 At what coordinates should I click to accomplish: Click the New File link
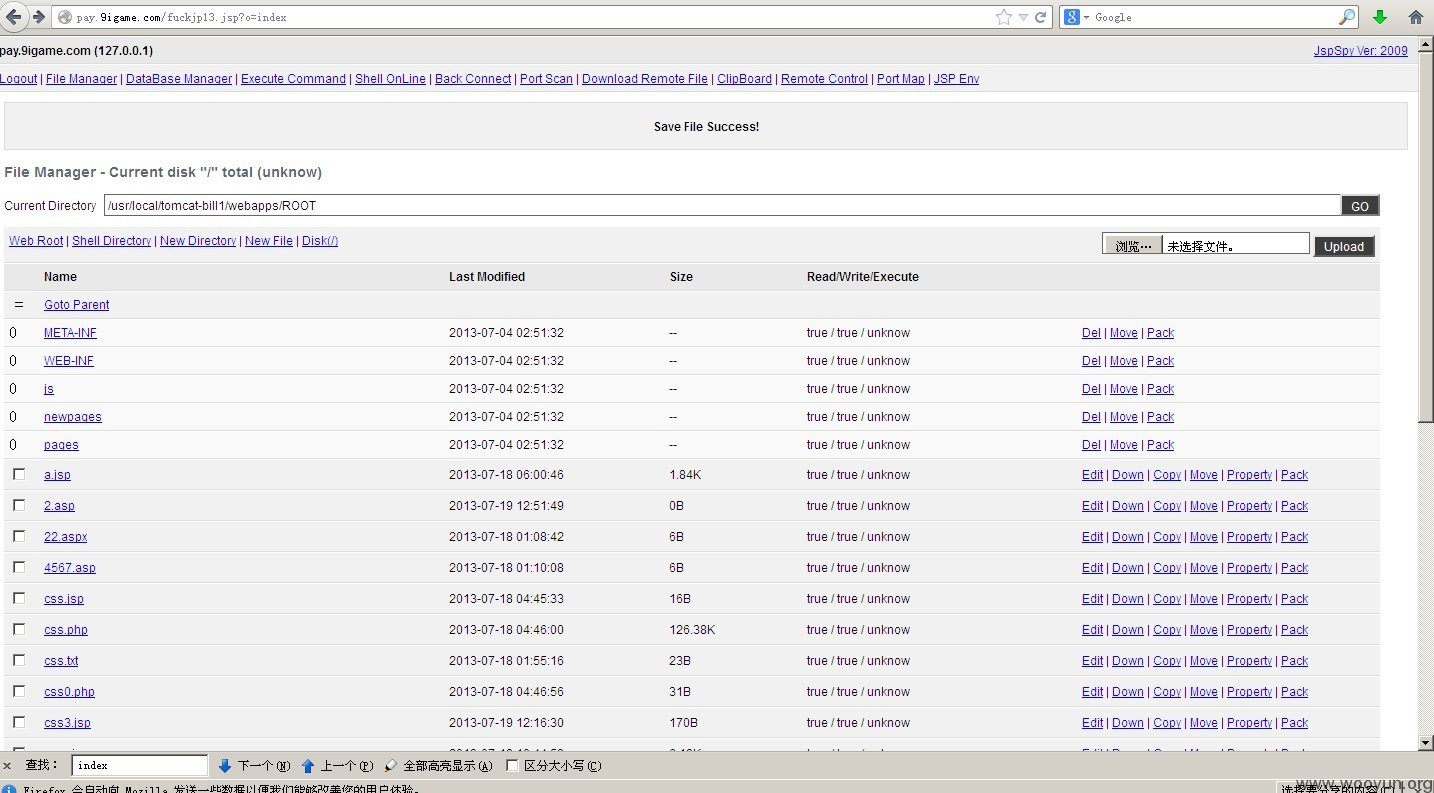tap(269, 241)
